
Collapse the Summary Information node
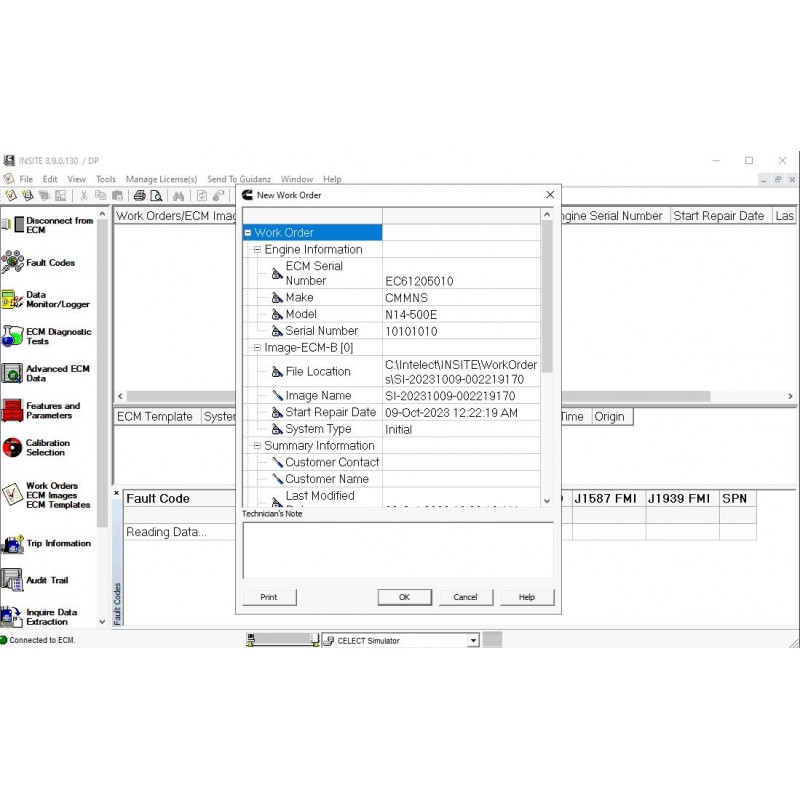[257, 445]
